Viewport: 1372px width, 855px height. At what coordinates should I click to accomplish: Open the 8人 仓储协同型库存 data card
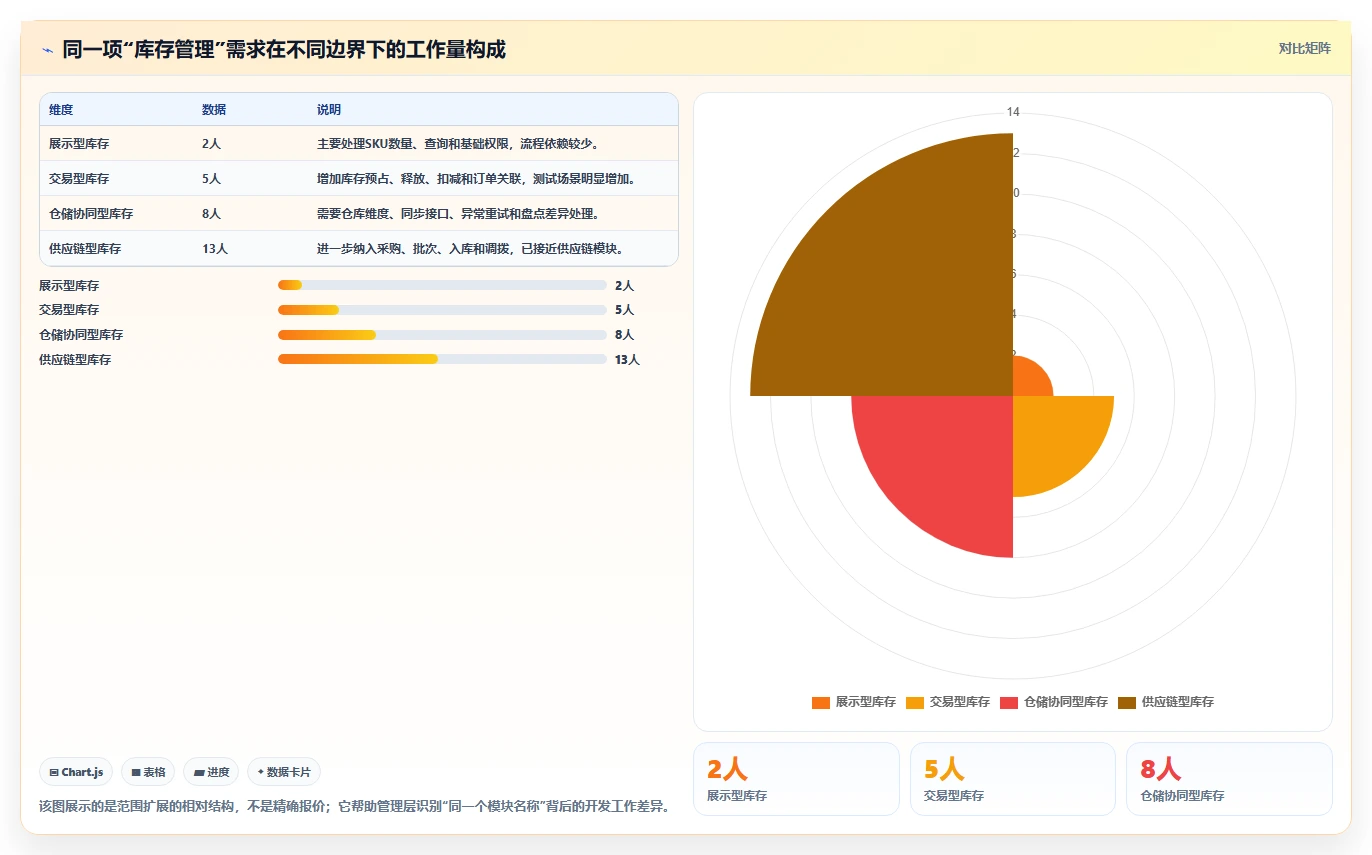pyautogui.click(x=1229, y=779)
